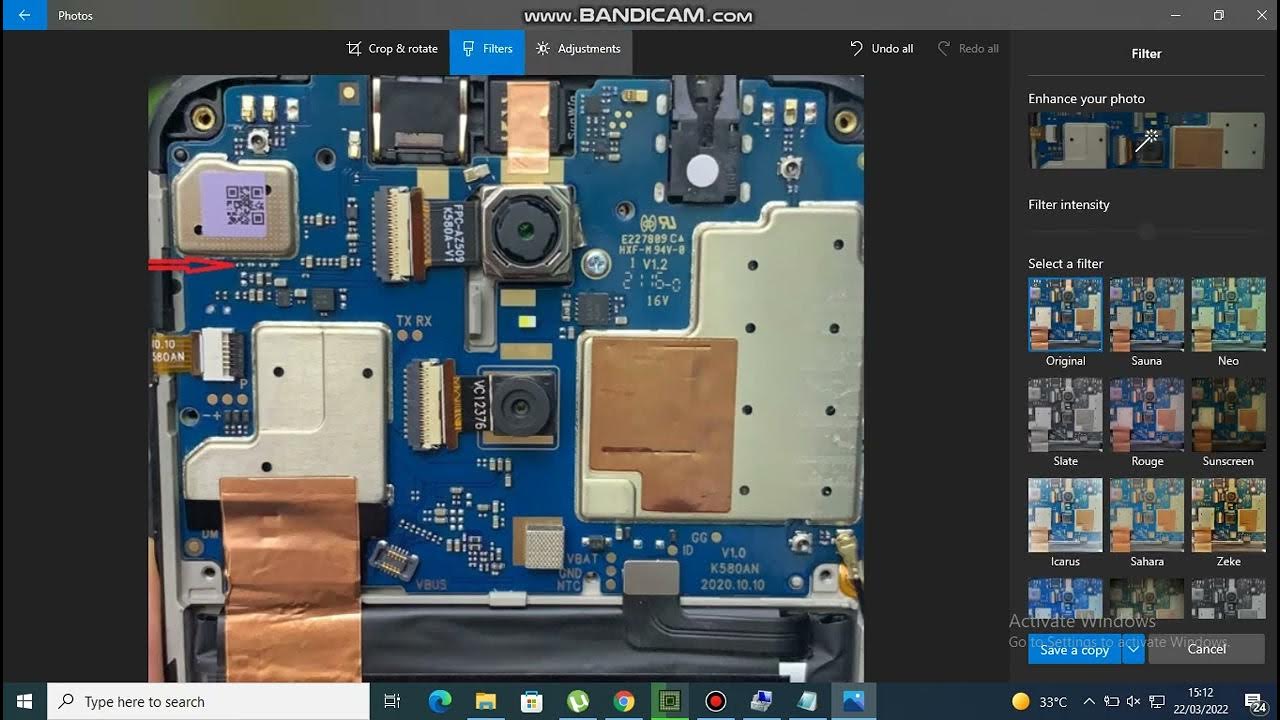Select the Original filter
The height and width of the screenshot is (720, 1280).
pos(1066,314)
